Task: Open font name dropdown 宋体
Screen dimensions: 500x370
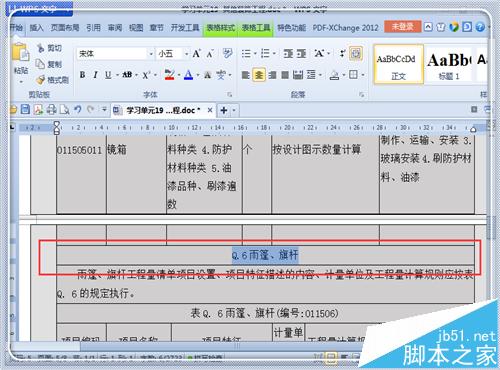Action: click(x=151, y=54)
